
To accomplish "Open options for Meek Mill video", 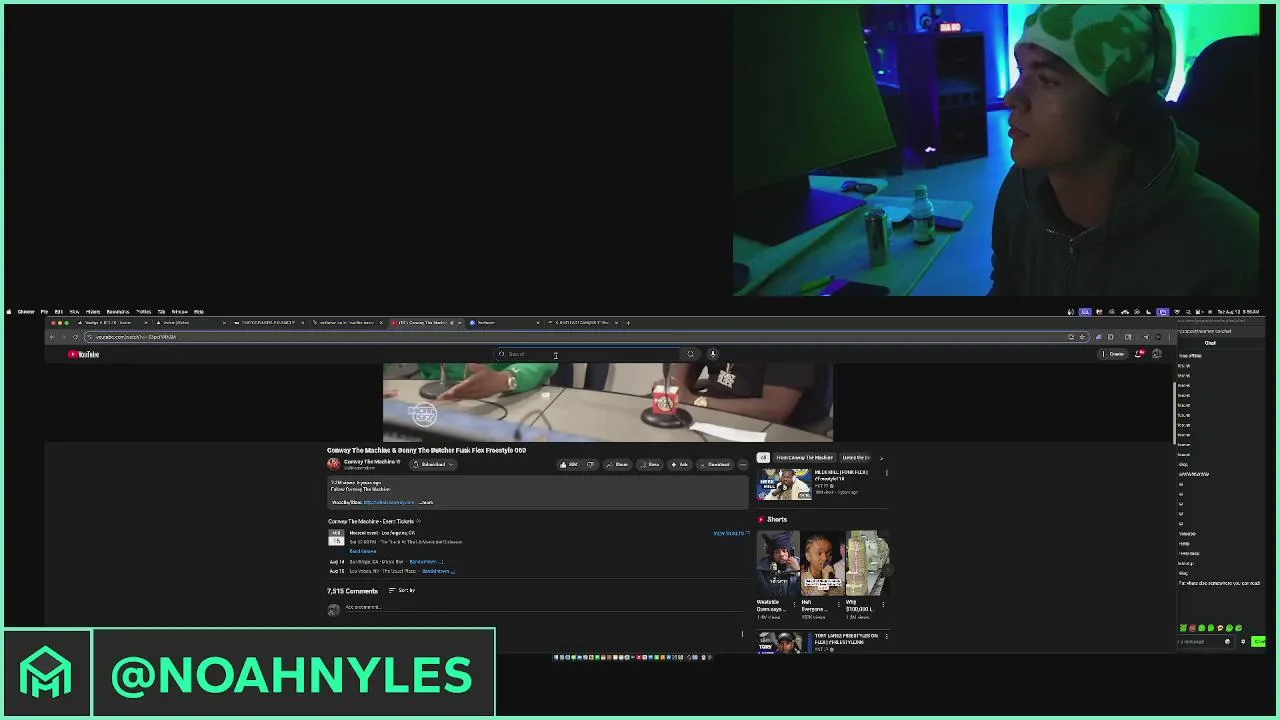I will (886, 472).
